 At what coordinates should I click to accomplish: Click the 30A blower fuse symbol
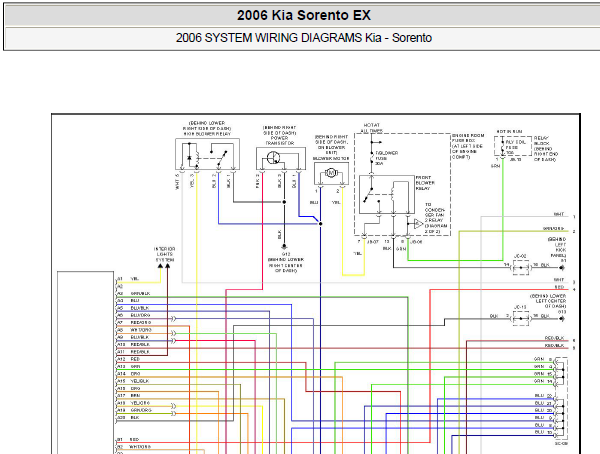point(371,157)
